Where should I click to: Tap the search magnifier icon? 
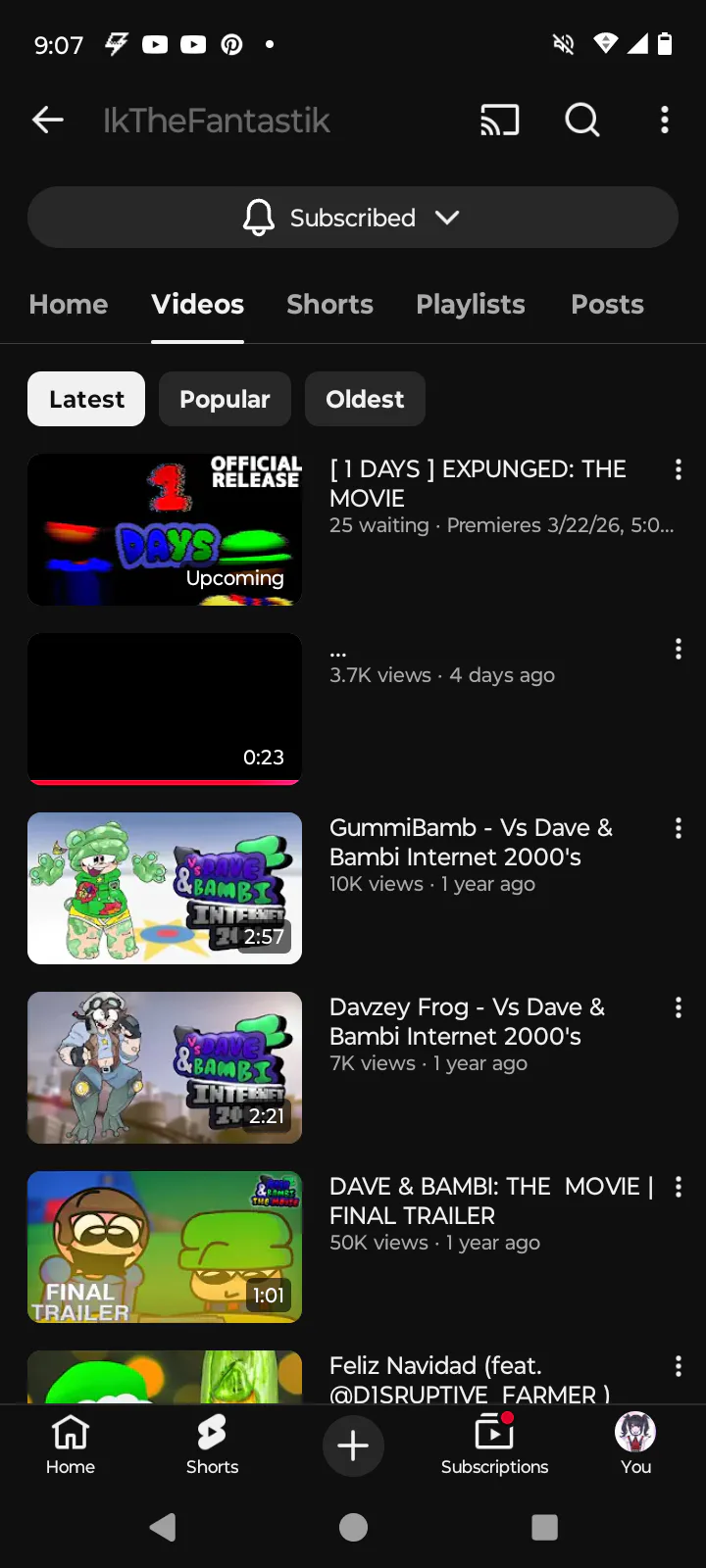click(x=582, y=121)
